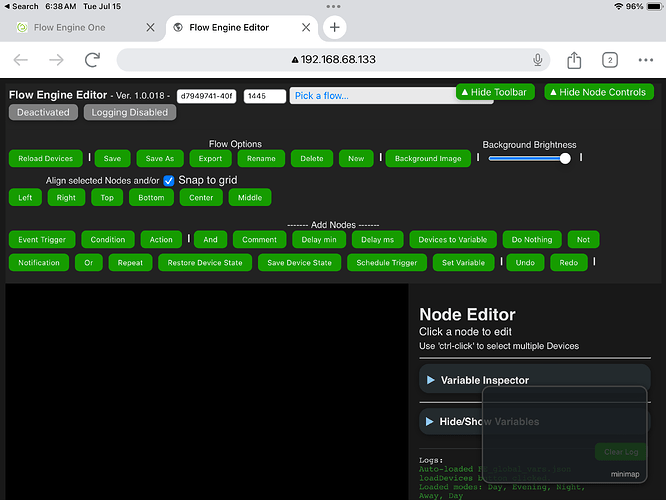
Task: Click the Clear Log button
Action: point(621,452)
